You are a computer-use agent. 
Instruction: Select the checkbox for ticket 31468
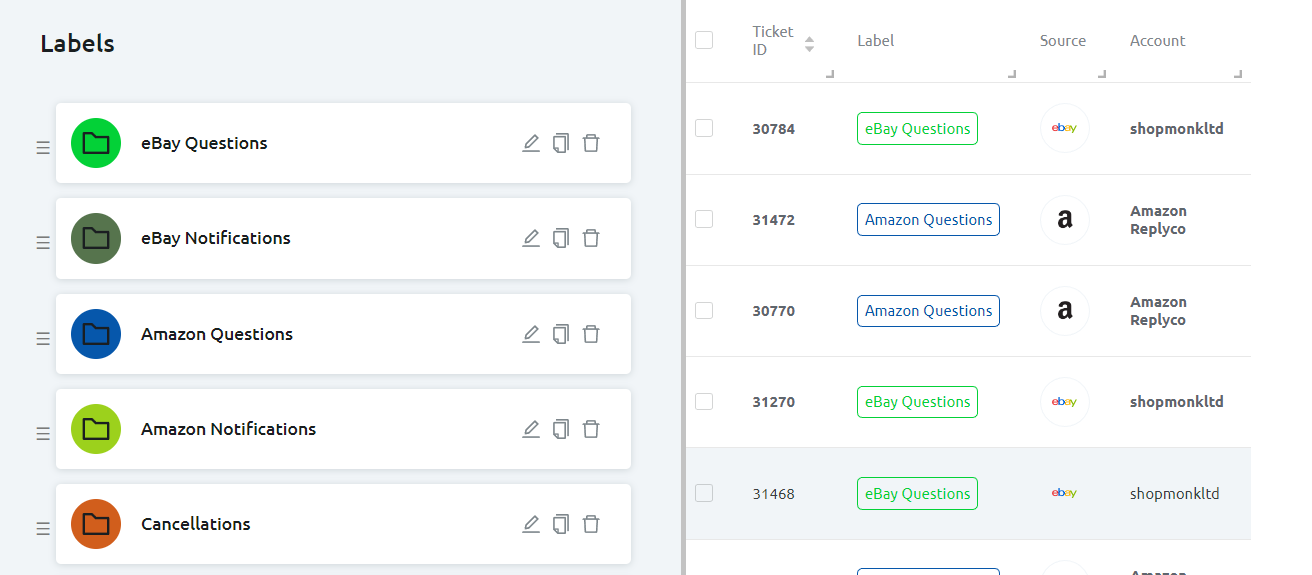point(704,493)
